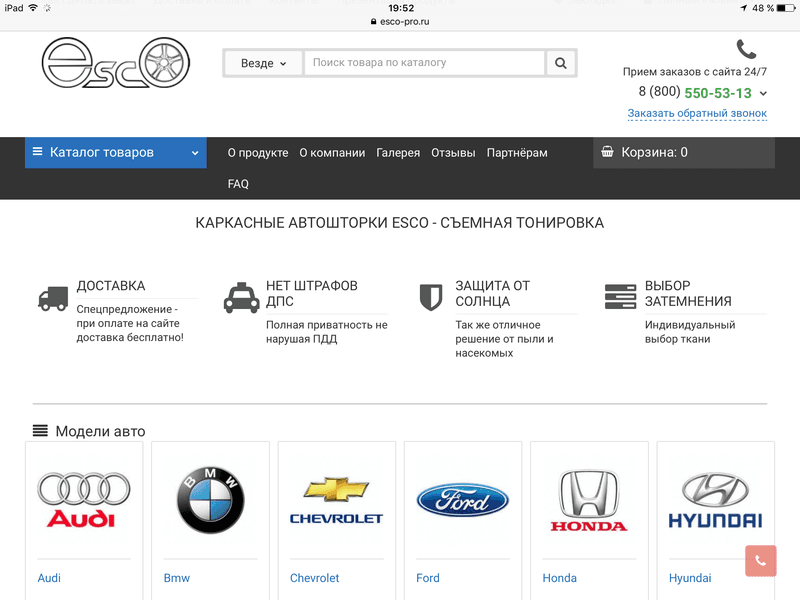Click the ЗАЩИТА ОТ СОЛНЦА heading

click(x=492, y=293)
